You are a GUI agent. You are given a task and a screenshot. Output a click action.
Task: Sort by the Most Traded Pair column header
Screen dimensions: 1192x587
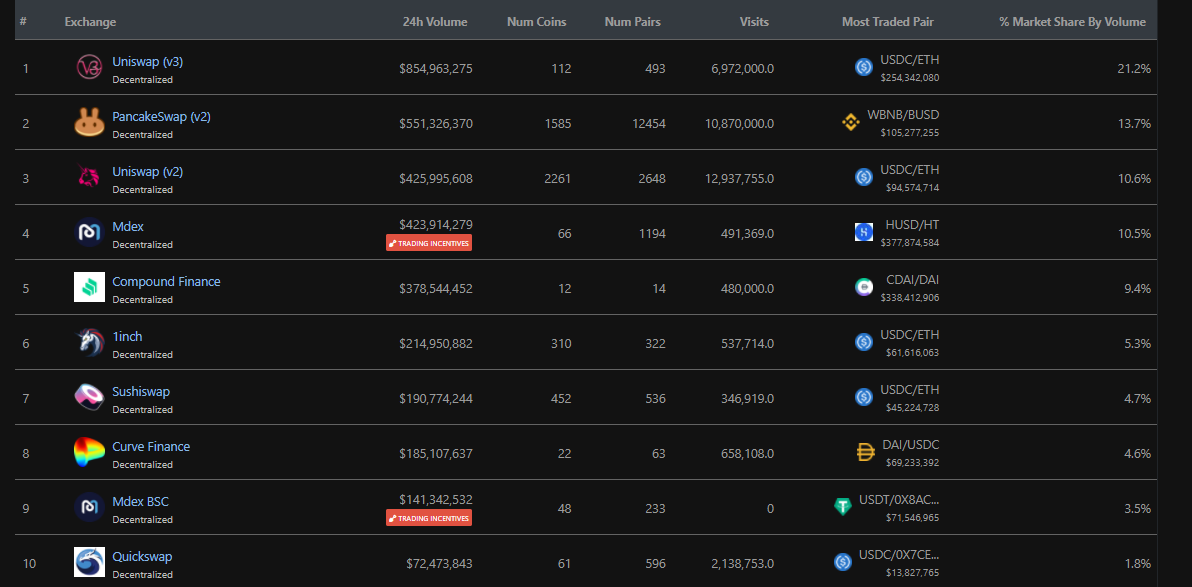(x=888, y=22)
